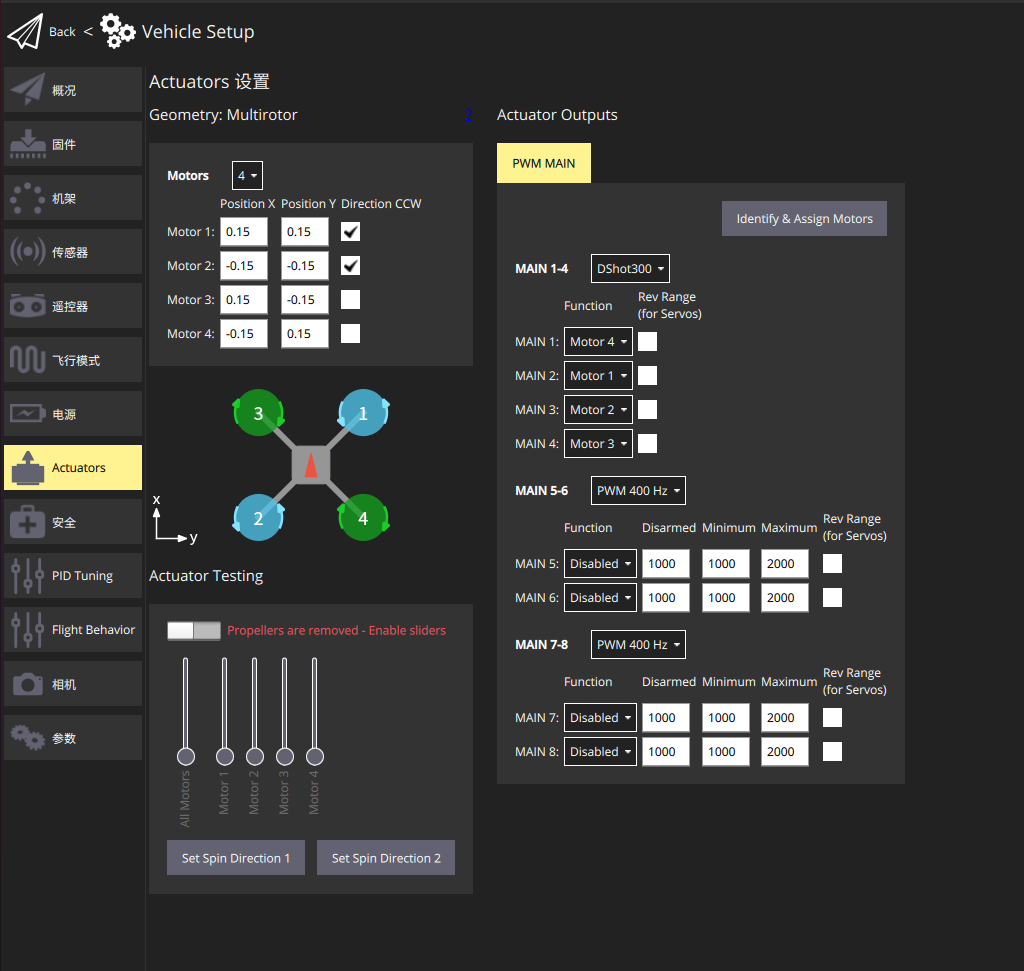This screenshot has width=1024, height=971.
Task: Go to 参数 parameters page
Action: click(x=73, y=738)
